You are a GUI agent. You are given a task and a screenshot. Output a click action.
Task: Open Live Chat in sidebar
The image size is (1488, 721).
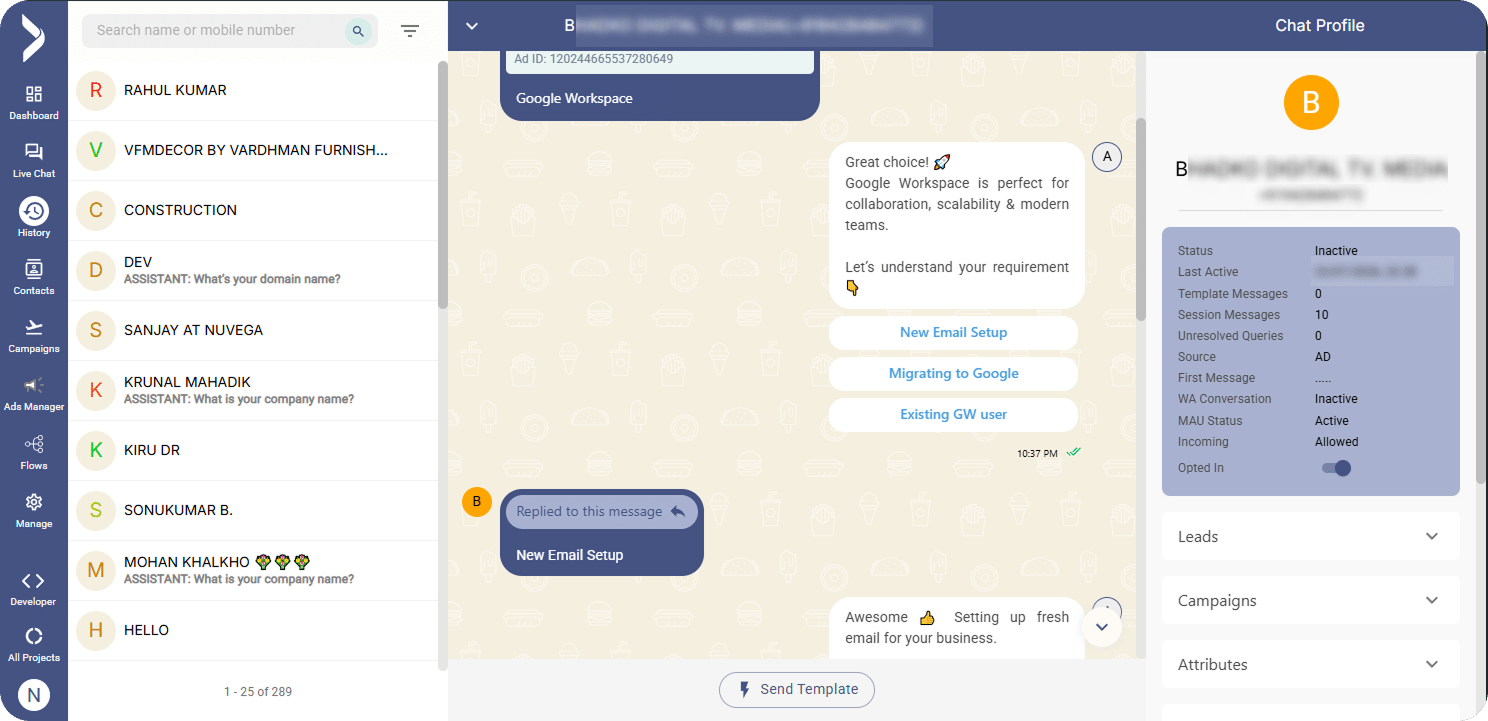34,160
